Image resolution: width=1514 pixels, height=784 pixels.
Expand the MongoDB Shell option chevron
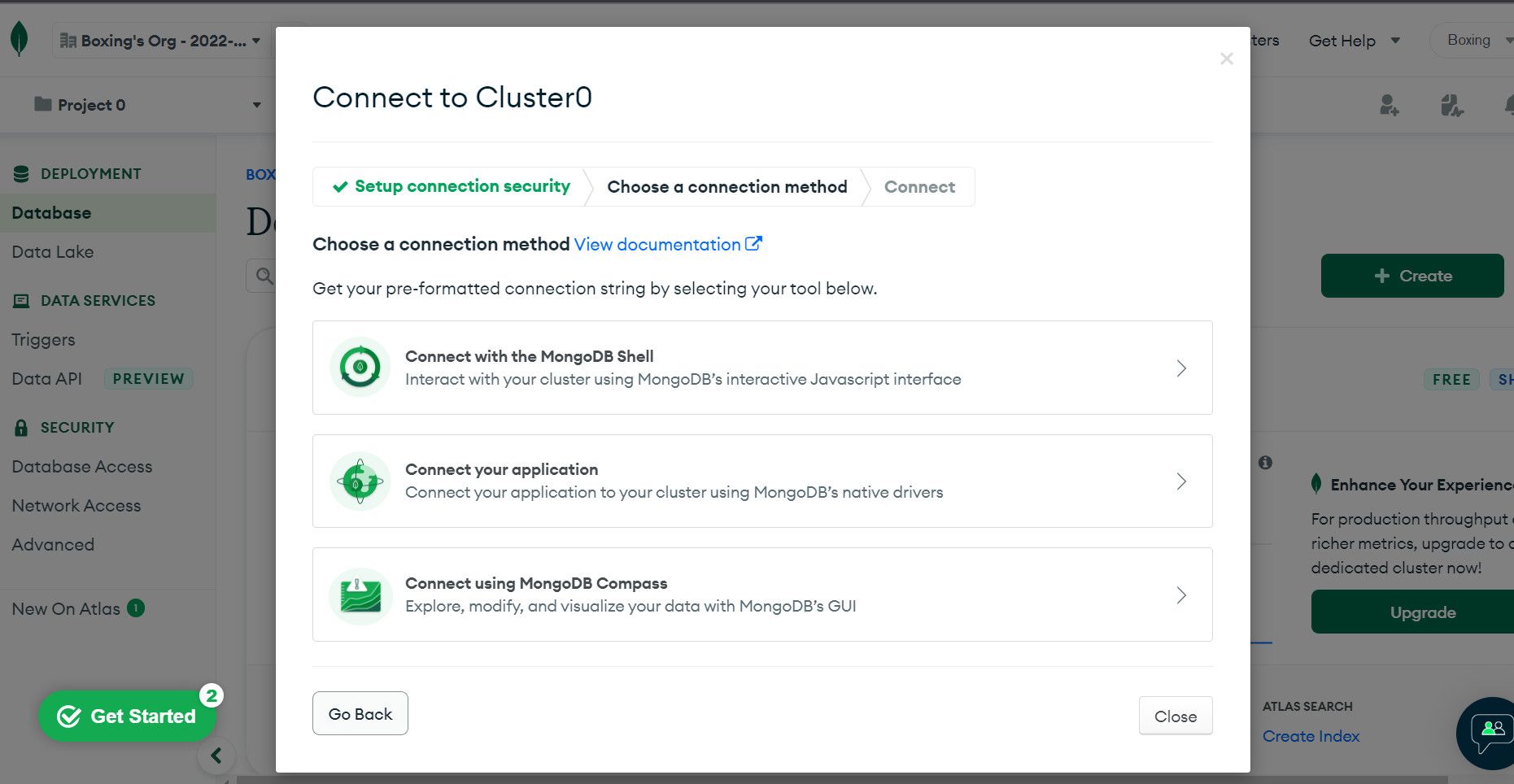coord(1181,368)
